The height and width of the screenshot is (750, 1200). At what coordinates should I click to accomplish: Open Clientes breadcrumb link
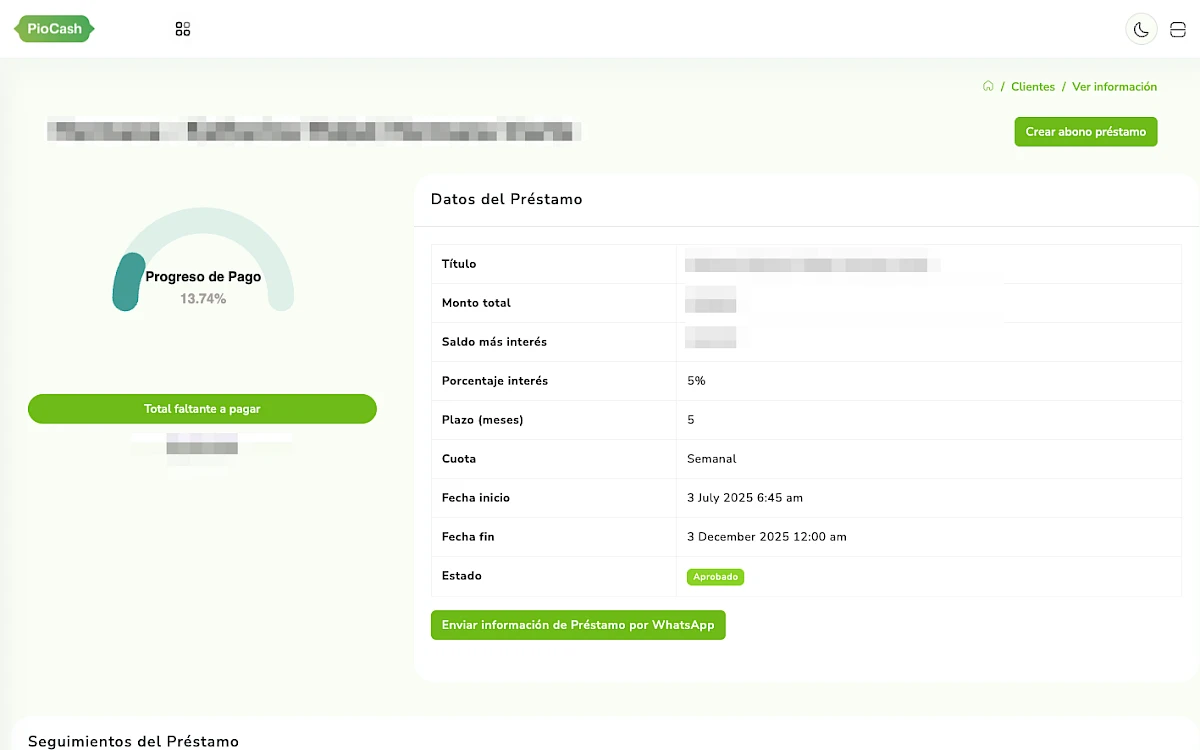click(1033, 87)
